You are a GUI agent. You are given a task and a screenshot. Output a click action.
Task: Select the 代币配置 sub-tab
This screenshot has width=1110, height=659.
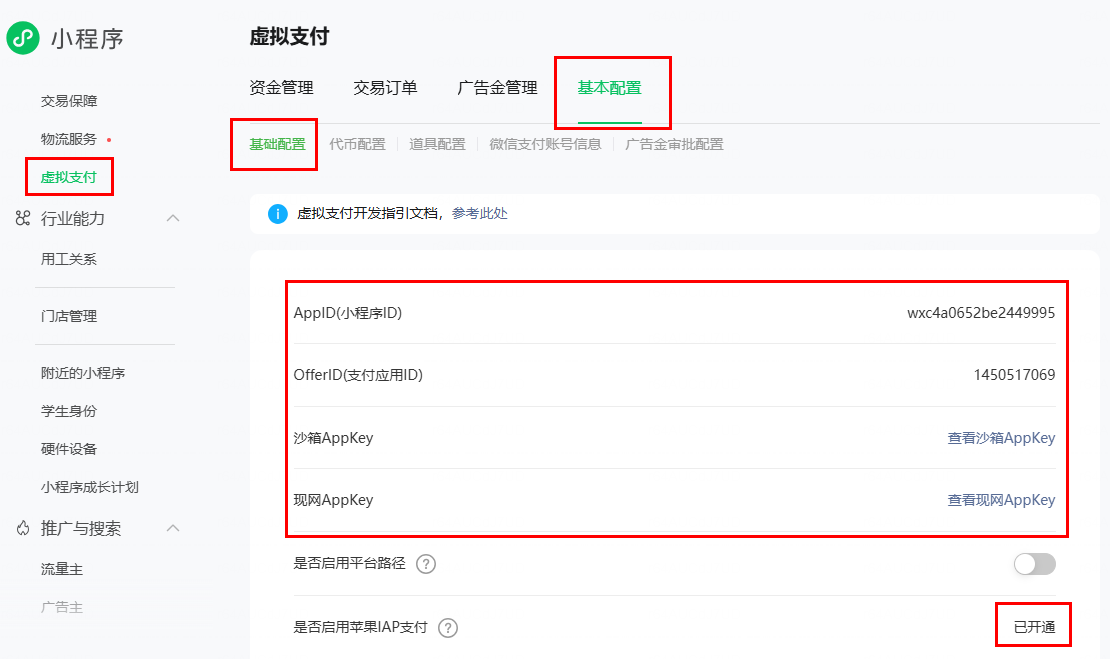click(357, 144)
